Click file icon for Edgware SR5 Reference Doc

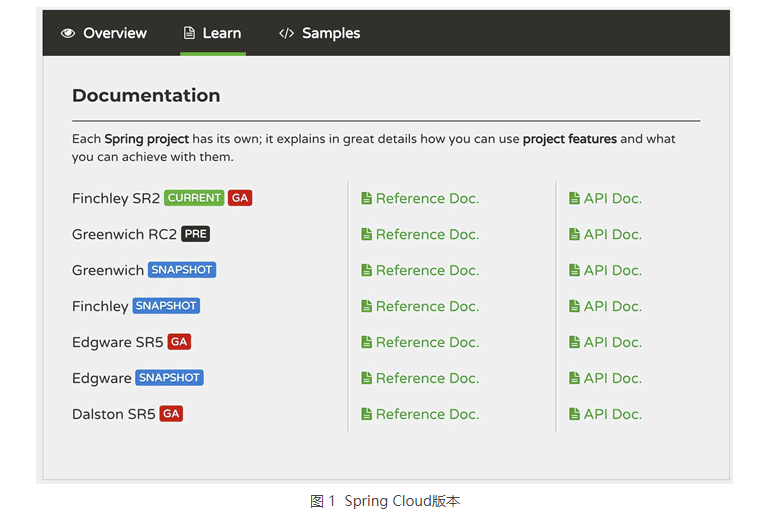click(366, 342)
